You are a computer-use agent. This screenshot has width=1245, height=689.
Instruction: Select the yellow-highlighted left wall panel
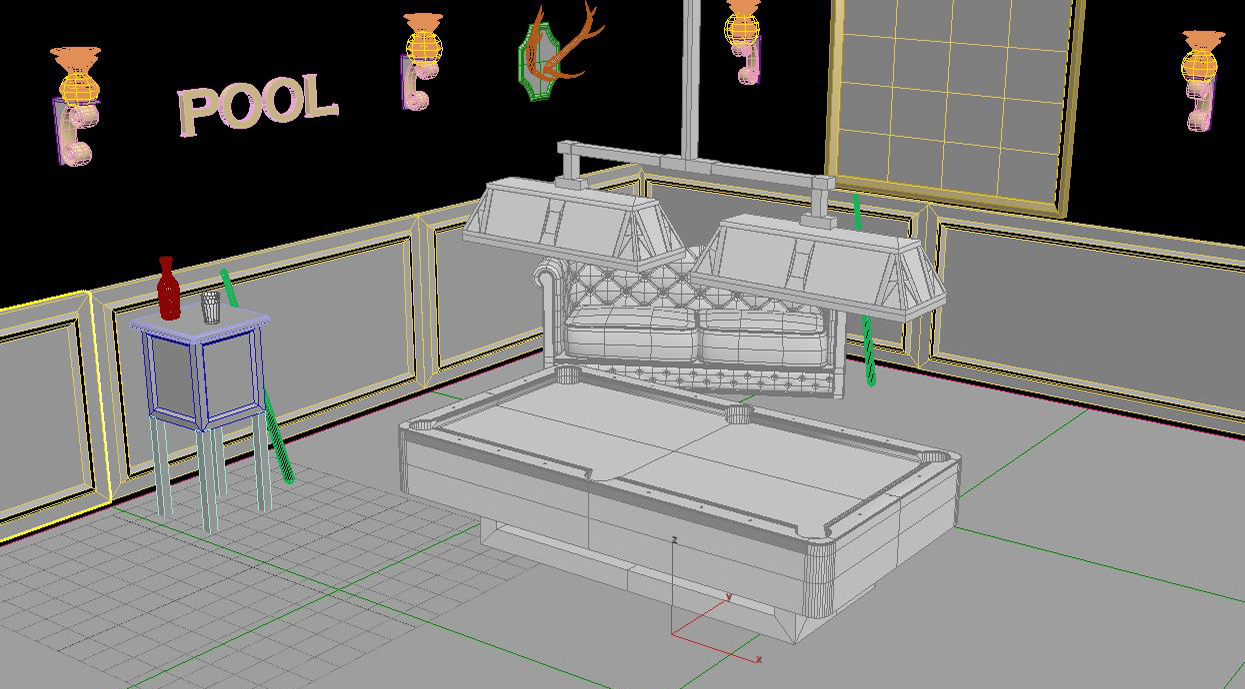tap(45, 410)
